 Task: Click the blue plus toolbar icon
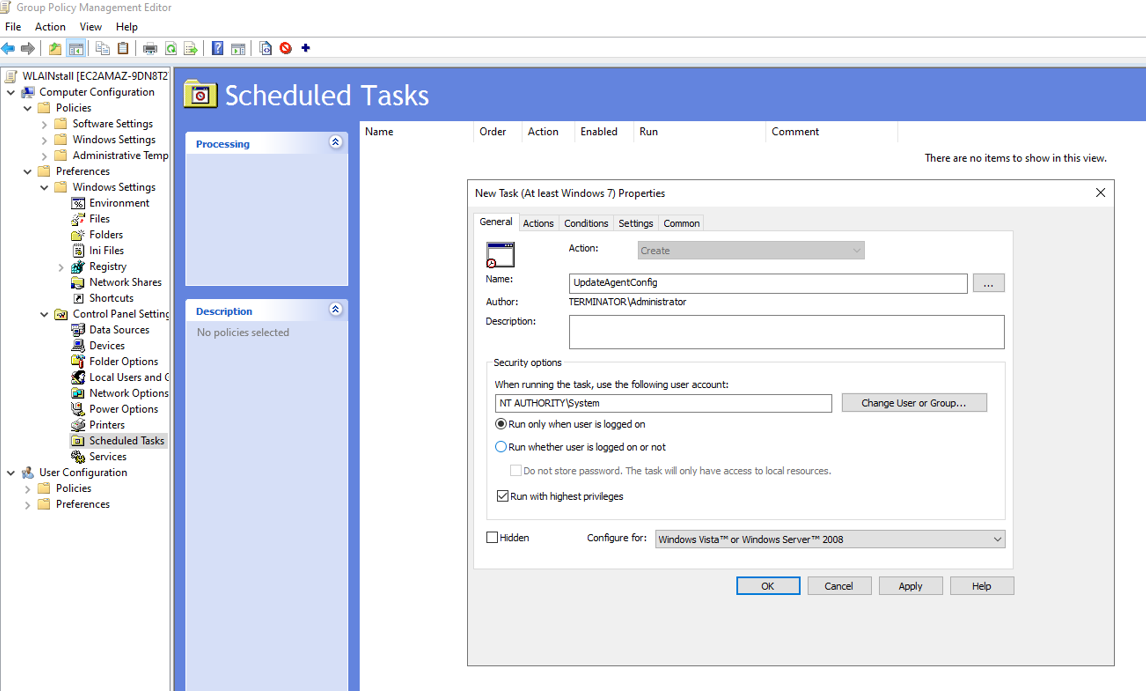306,48
